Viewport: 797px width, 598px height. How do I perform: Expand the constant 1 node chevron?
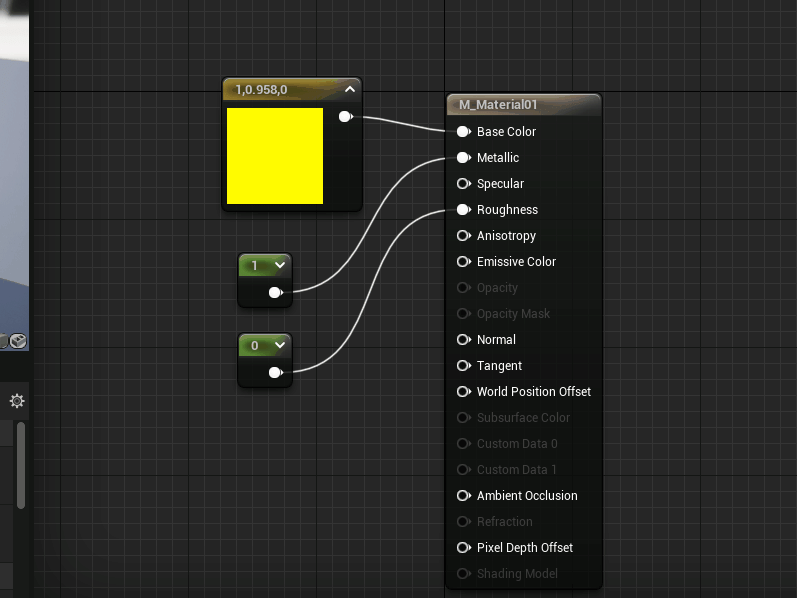[x=280, y=265]
